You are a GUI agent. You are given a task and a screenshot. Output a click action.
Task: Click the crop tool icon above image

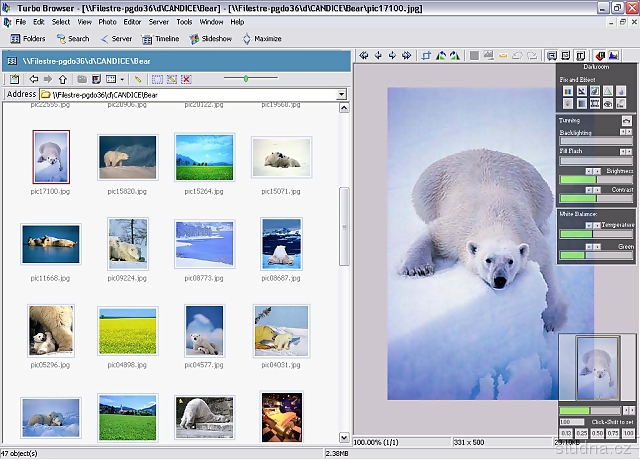coord(427,55)
